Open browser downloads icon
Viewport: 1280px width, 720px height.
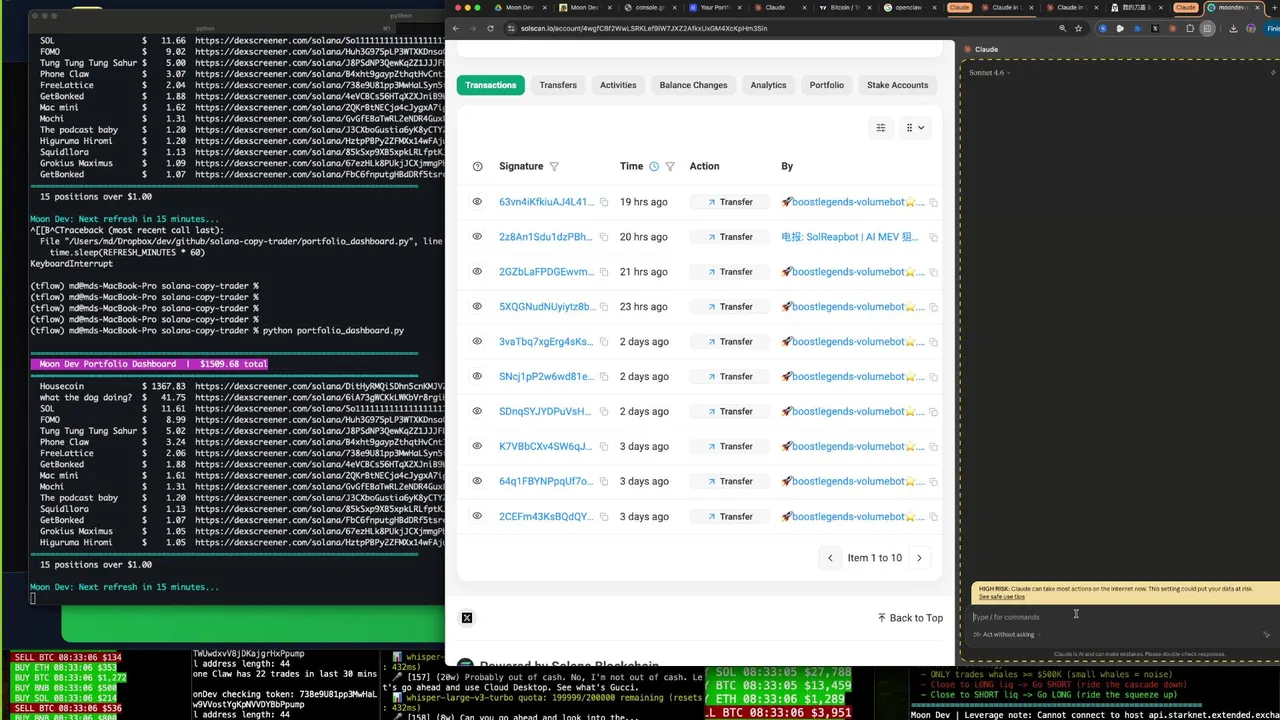(x=1233, y=28)
